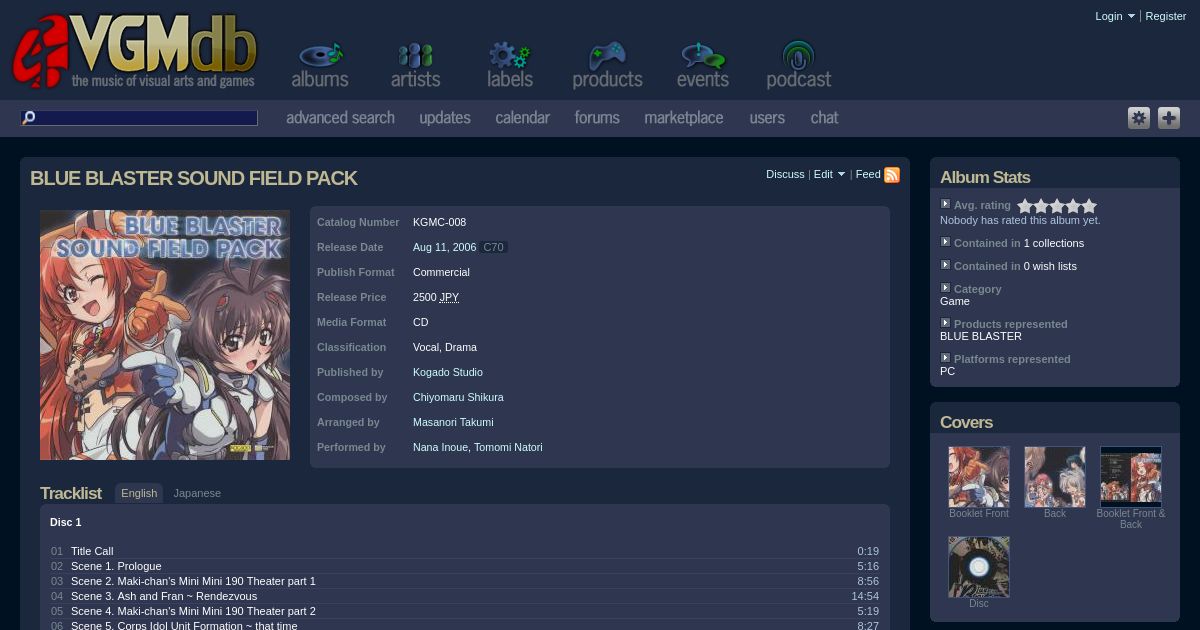Click the Contained in collections bullet icon

[945, 242]
